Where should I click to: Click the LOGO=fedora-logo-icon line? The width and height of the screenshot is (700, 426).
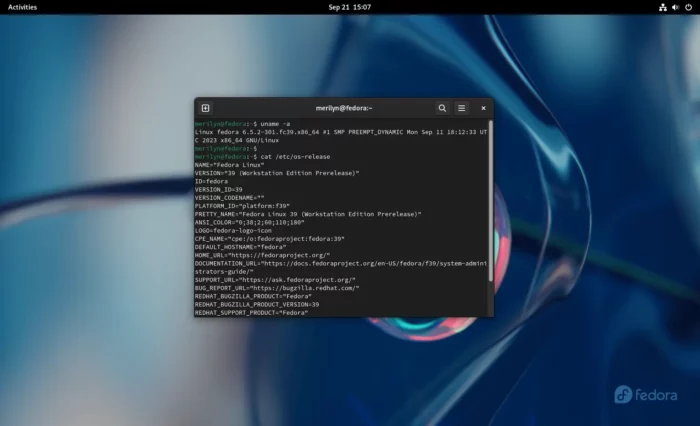pos(233,230)
